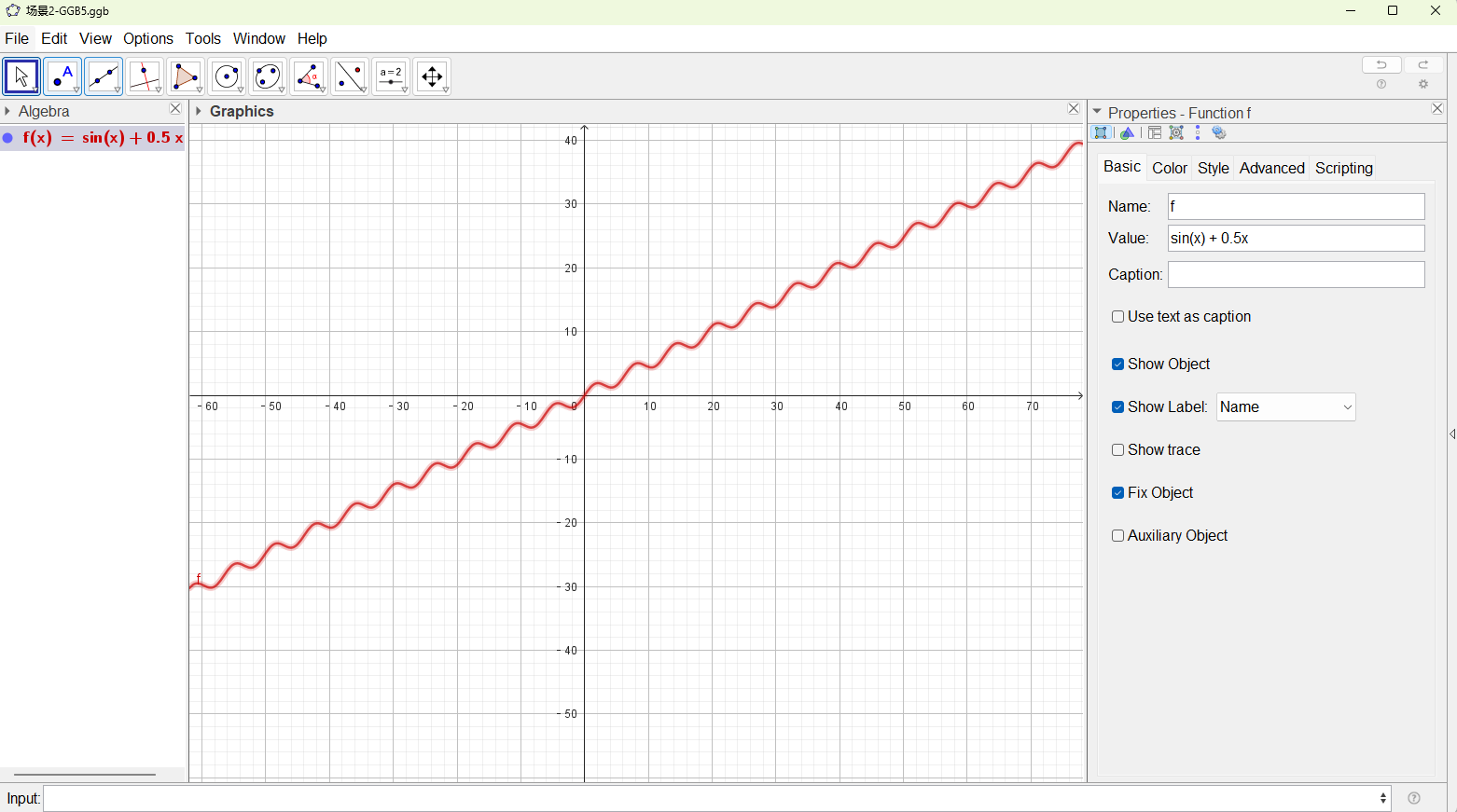Click the Undo arrow
Image resolution: width=1457 pixels, height=812 pixels.
(1381, 64)
